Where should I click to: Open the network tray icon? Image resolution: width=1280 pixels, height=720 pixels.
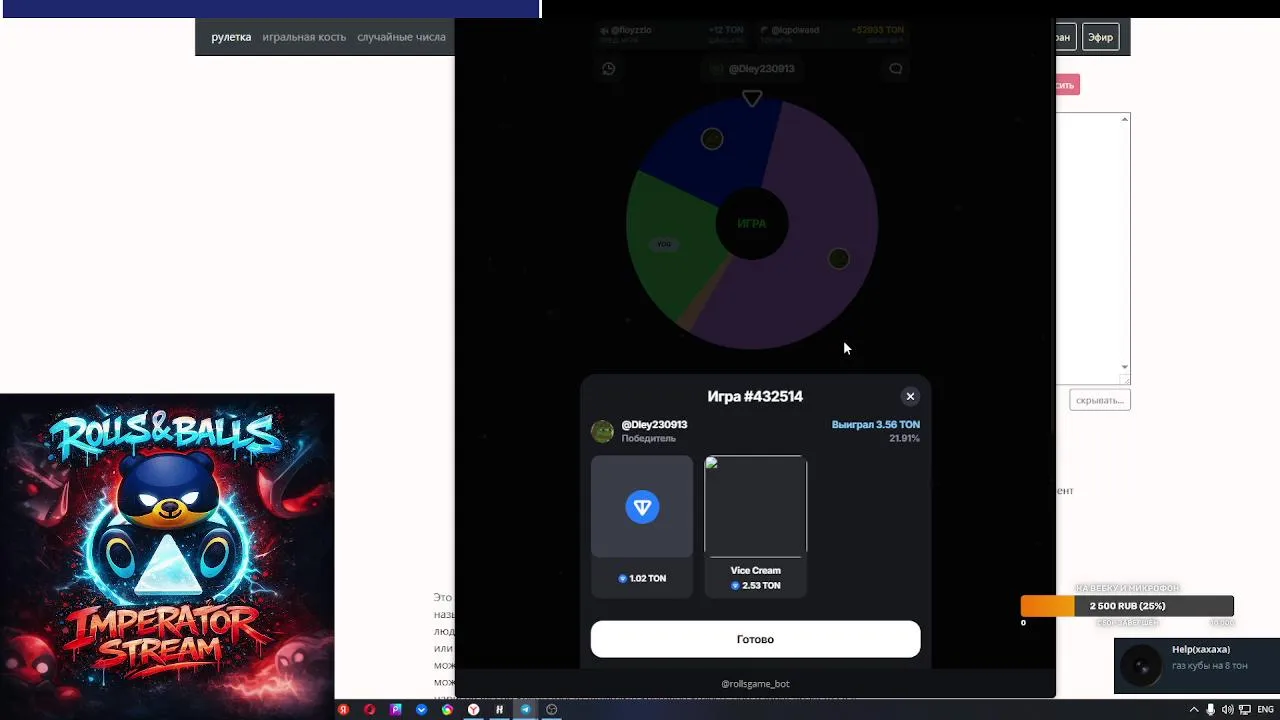[1244, 709]
